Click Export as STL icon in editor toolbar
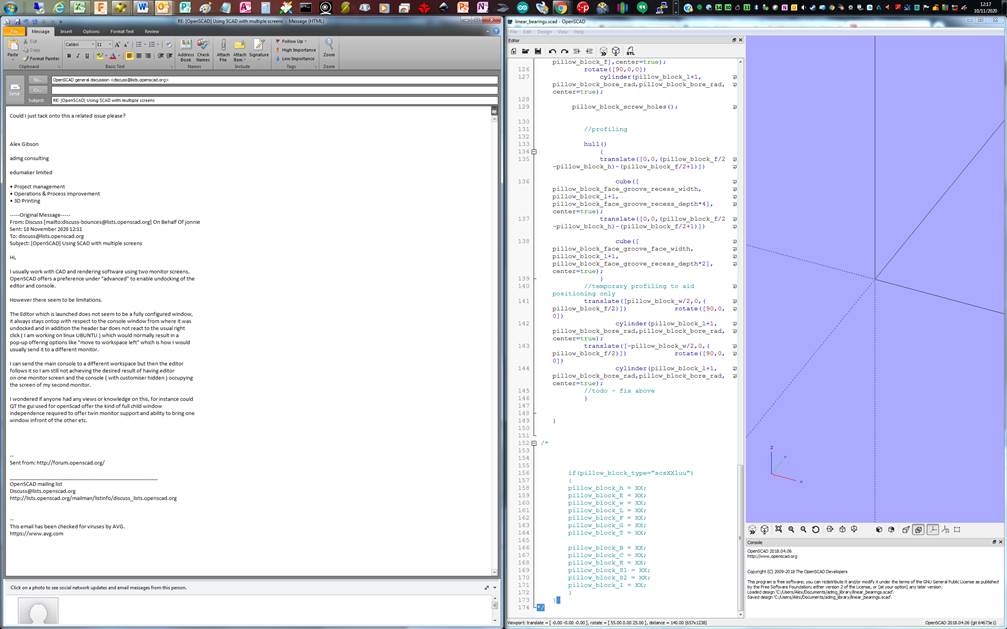1007x629 pixels. (630, 51)
